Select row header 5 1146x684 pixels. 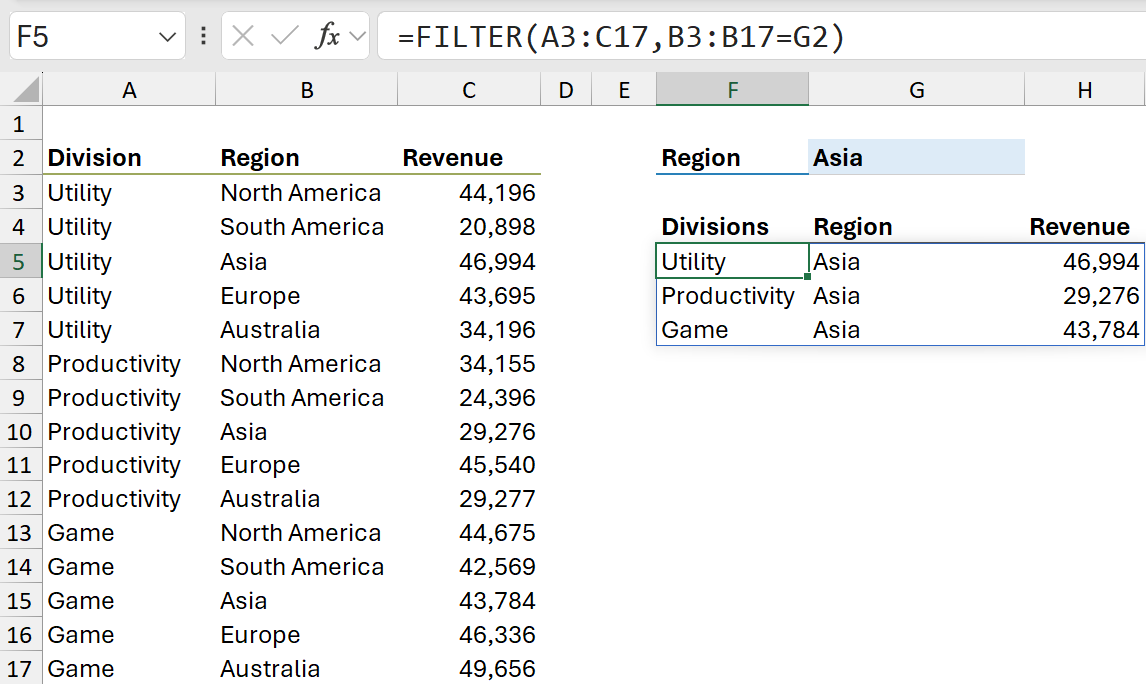[x=20, y=261]
